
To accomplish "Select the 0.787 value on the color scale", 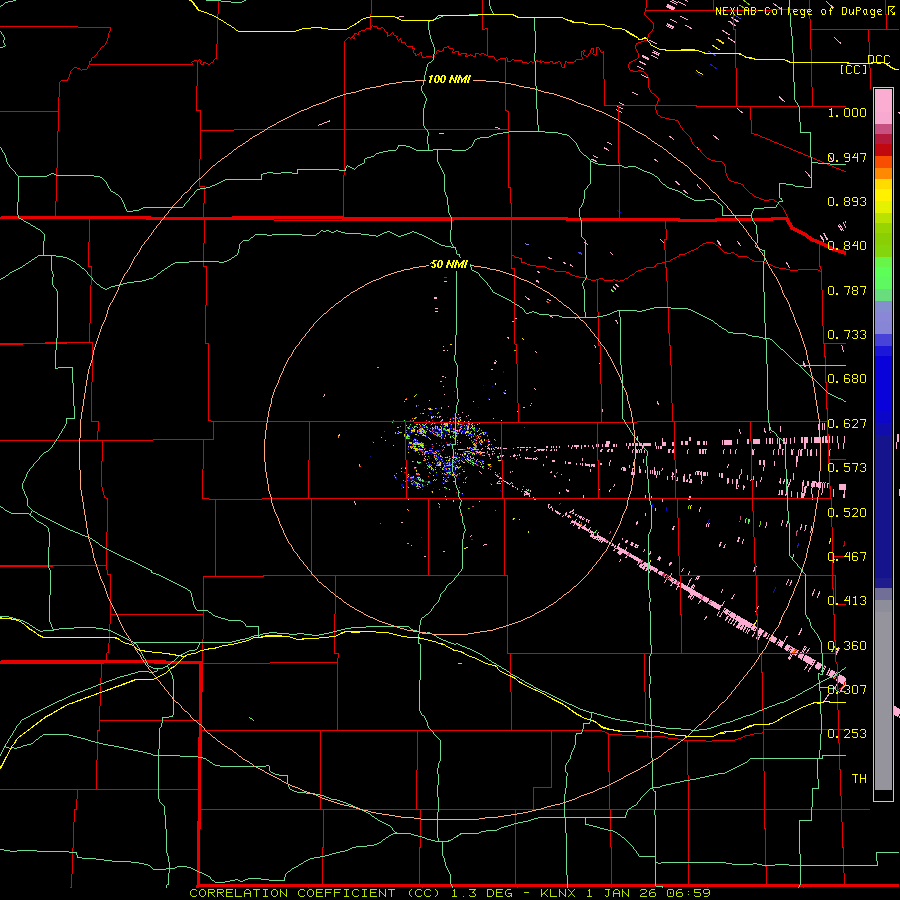I will click(x=847, y=290).
